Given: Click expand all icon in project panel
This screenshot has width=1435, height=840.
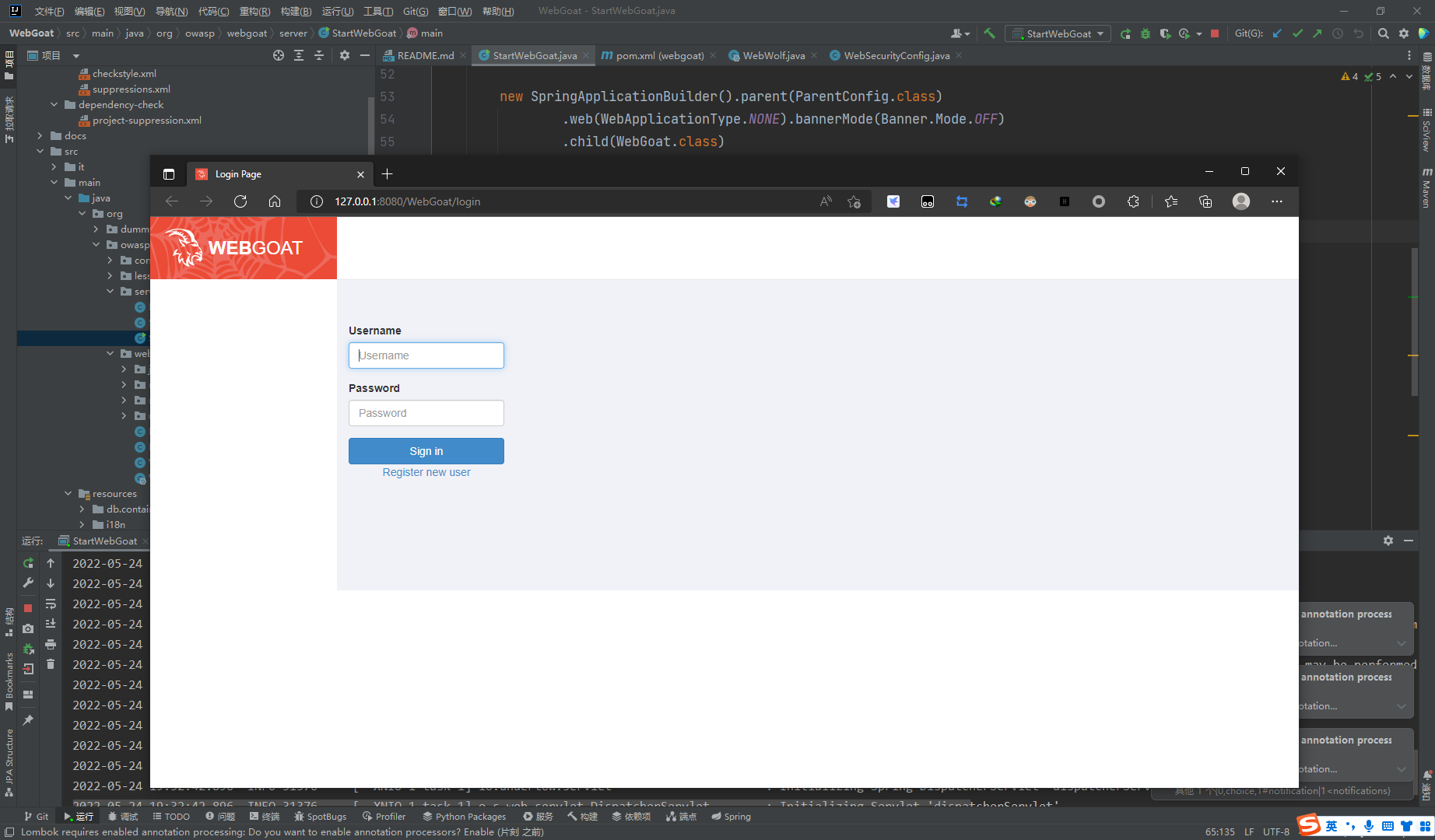Looking at the screenshot, I should click(x=299, y=55).
